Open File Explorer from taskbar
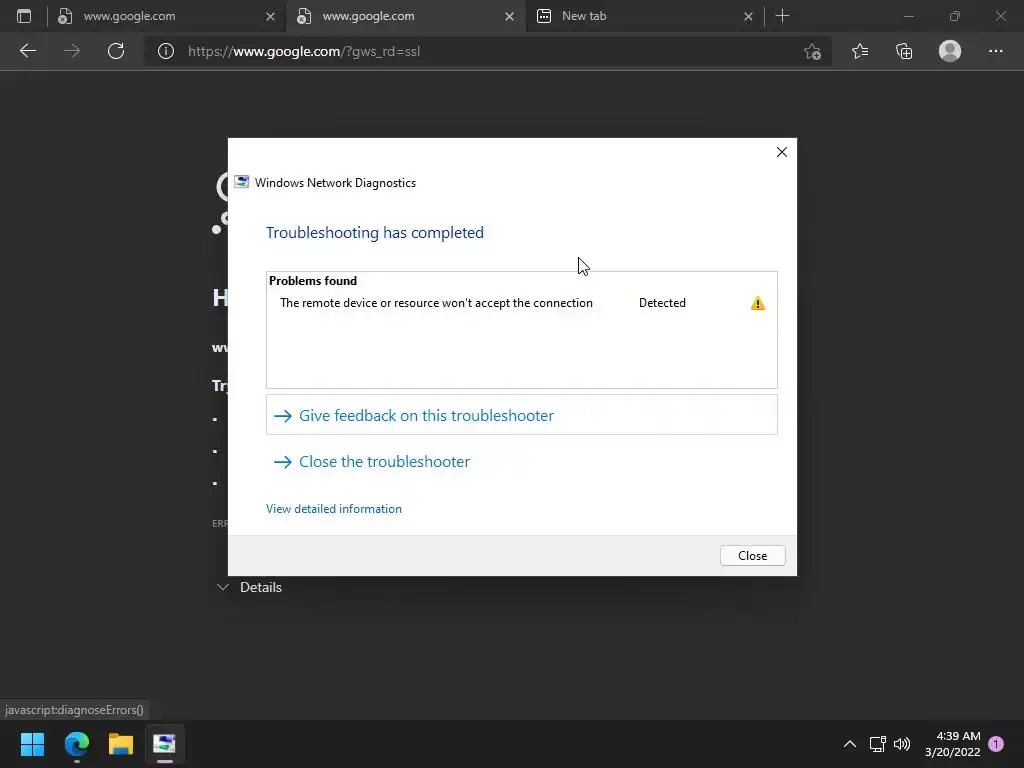The height and width of the screenshot is (768, 1024). click(x=121, y=744)
